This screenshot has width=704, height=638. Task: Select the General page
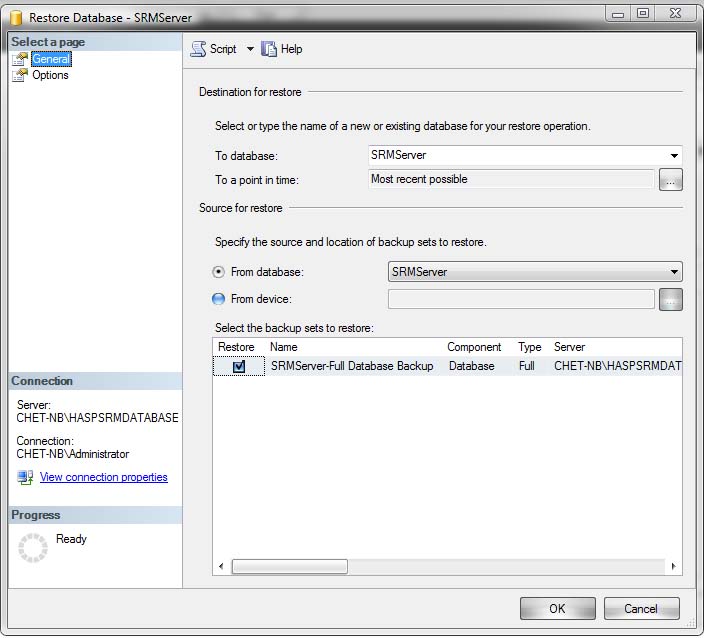click(x=51, y=59)
